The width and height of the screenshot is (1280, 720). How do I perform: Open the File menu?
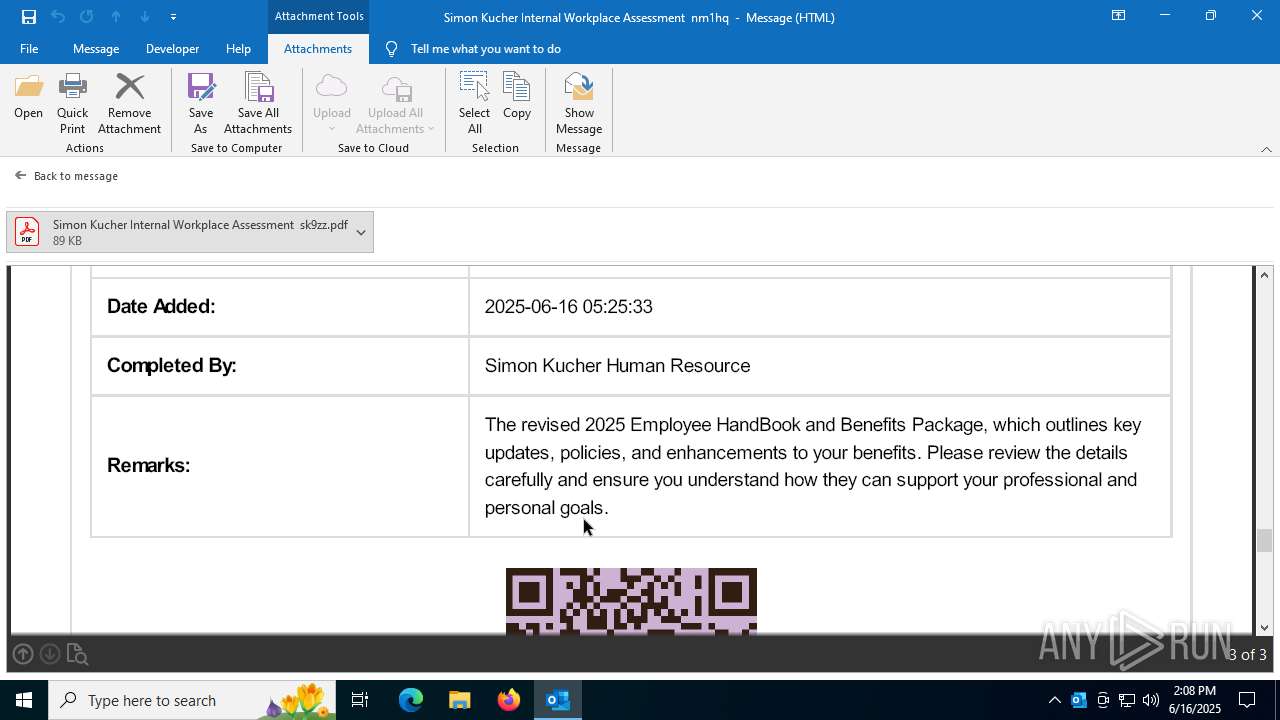point(29,48)
